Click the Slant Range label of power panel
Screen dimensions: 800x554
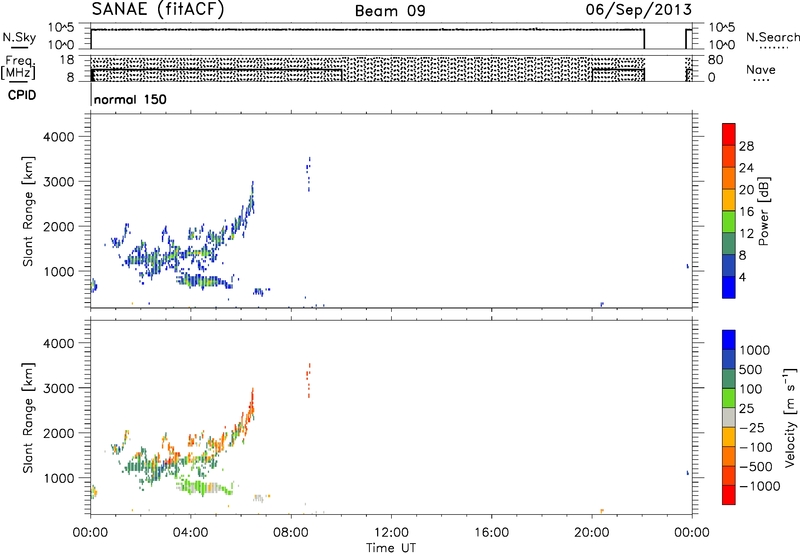pyautogui.click(x=28, y=211)
